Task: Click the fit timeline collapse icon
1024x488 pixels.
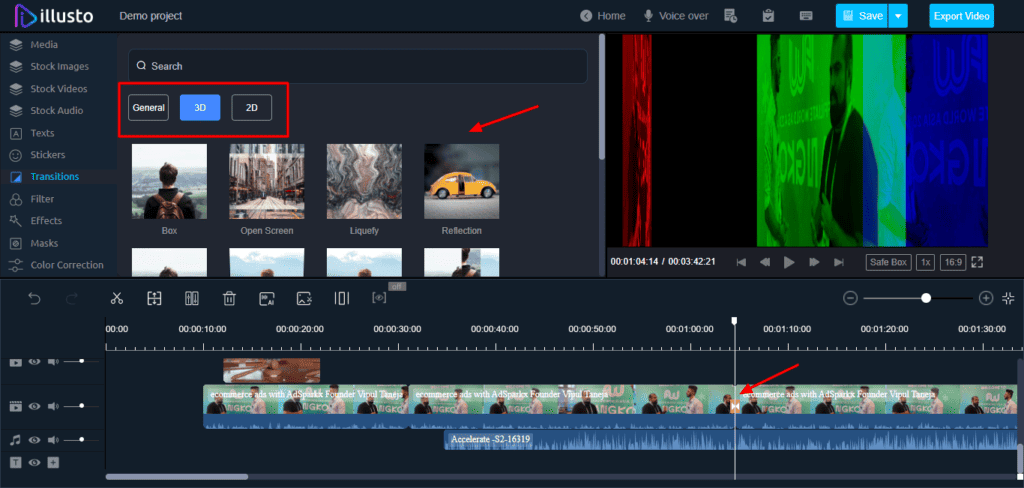Action: [x=1008, y=298]
